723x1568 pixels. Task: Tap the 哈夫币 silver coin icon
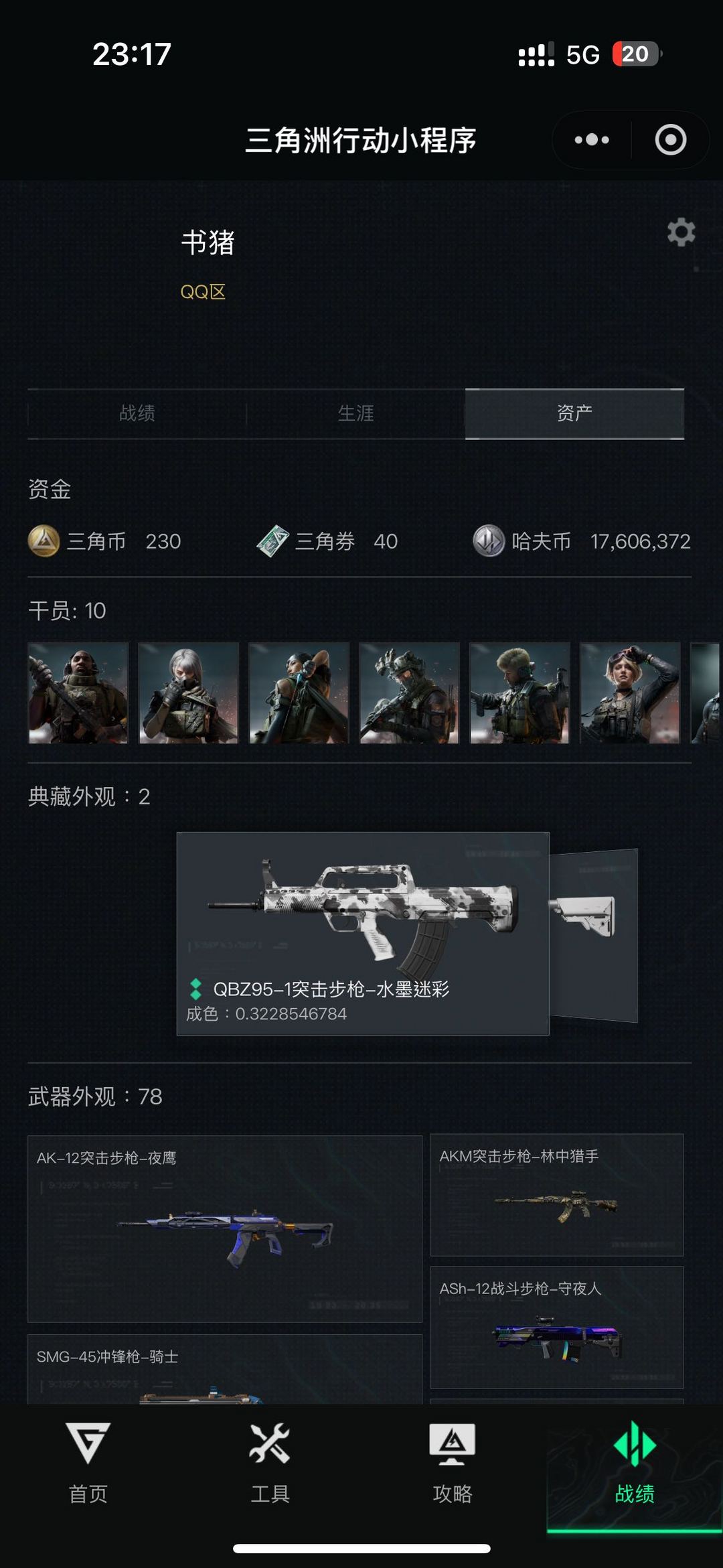coord(489,541)
